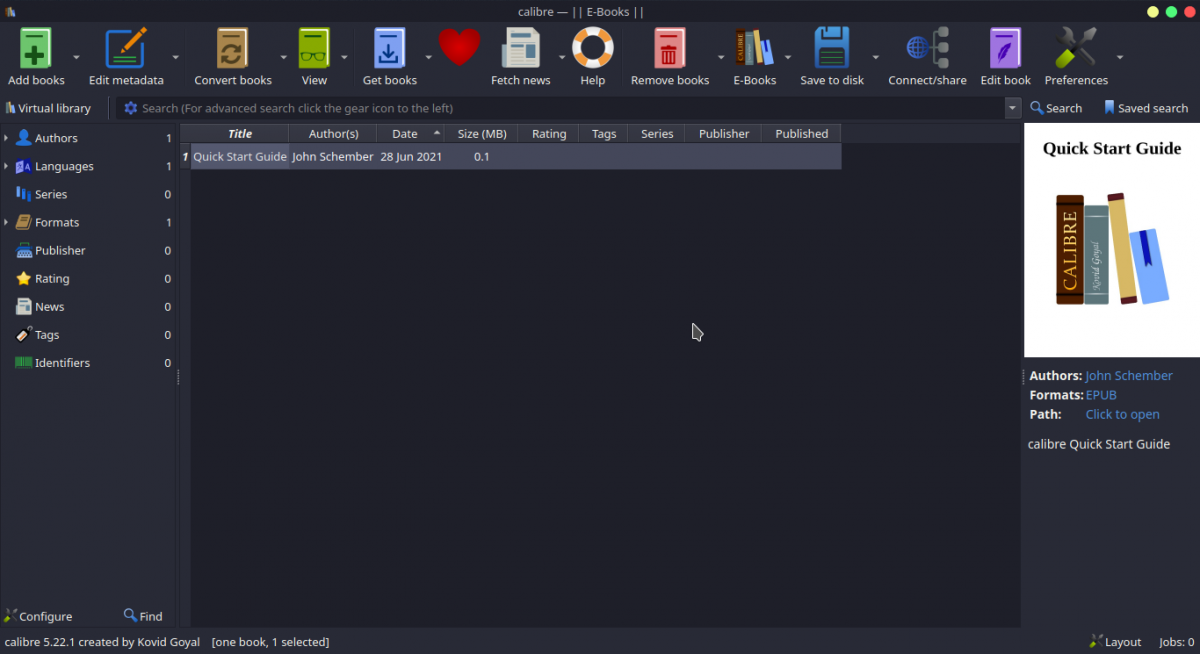Click the John Schember author link
This screenshot has height=654, width=1200.
coord(1128,376)
